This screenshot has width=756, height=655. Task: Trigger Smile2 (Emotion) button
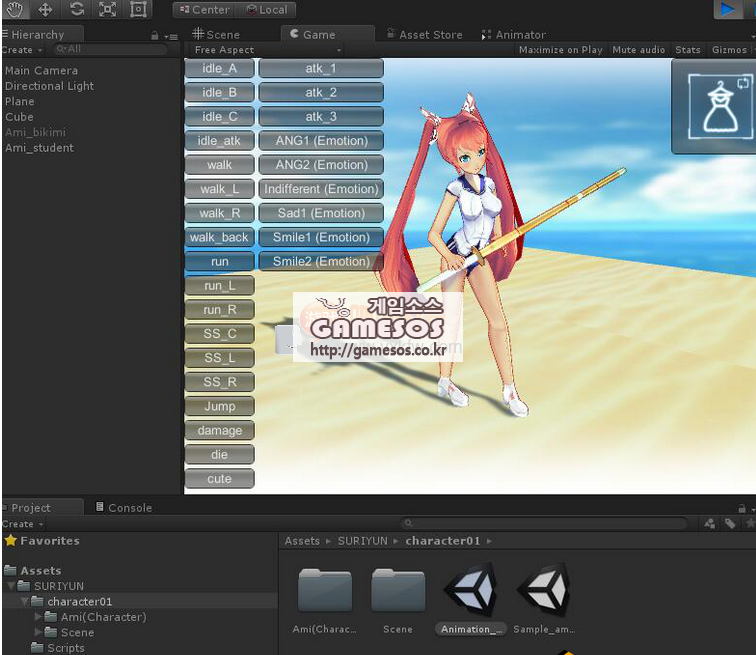(321, 261)
